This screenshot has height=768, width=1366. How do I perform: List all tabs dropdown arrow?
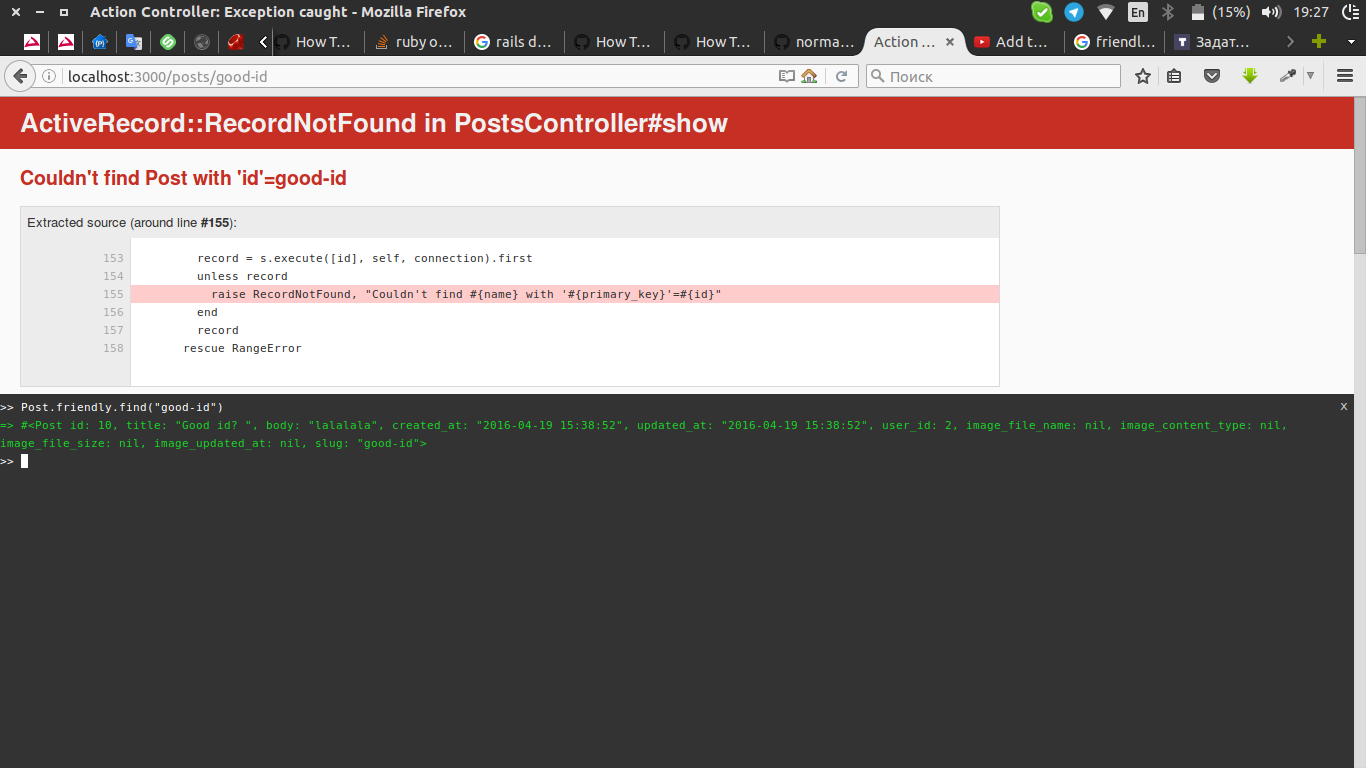(1351, 42)
